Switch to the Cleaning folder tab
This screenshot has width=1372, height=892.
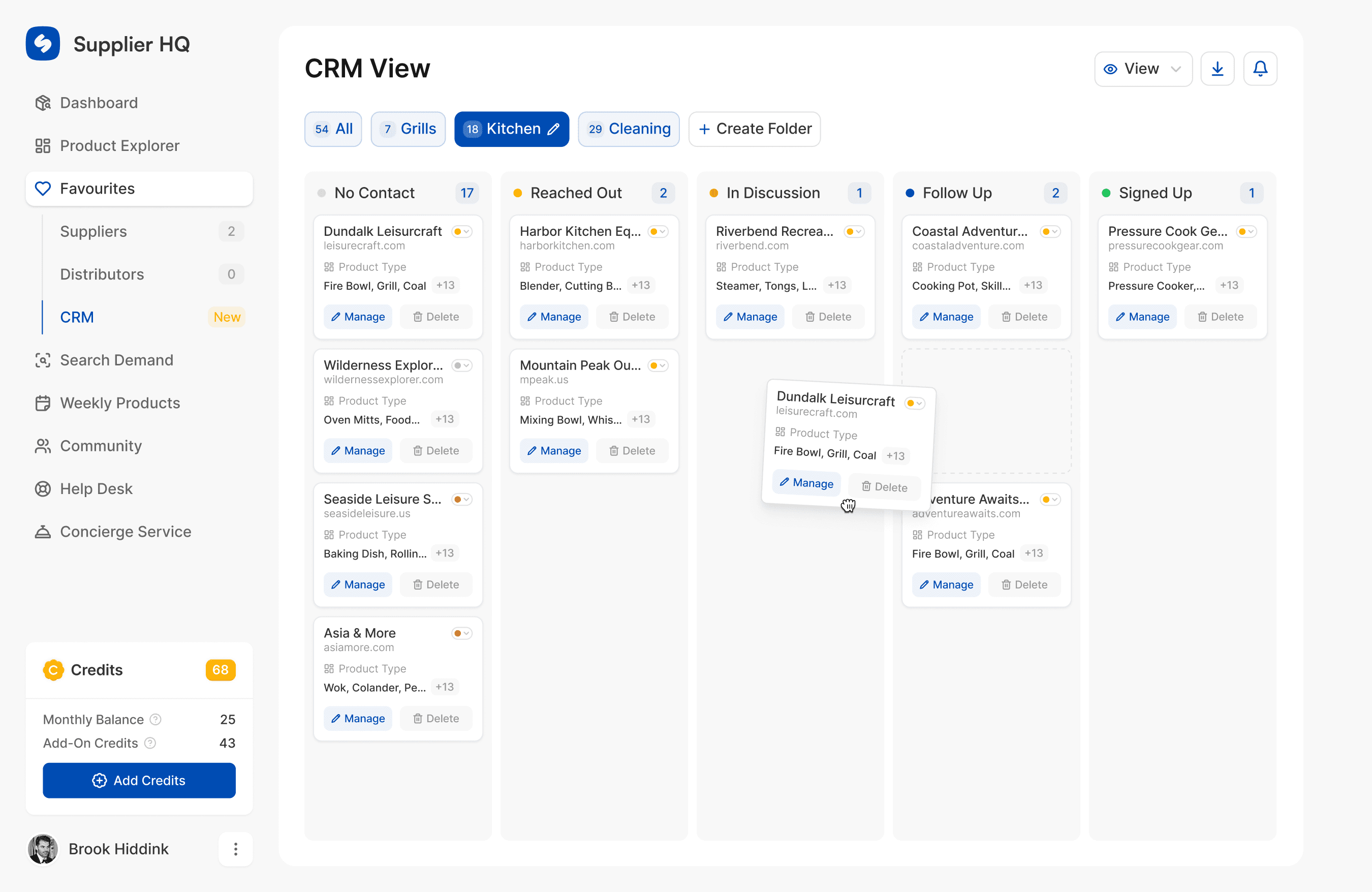point(629,129)
